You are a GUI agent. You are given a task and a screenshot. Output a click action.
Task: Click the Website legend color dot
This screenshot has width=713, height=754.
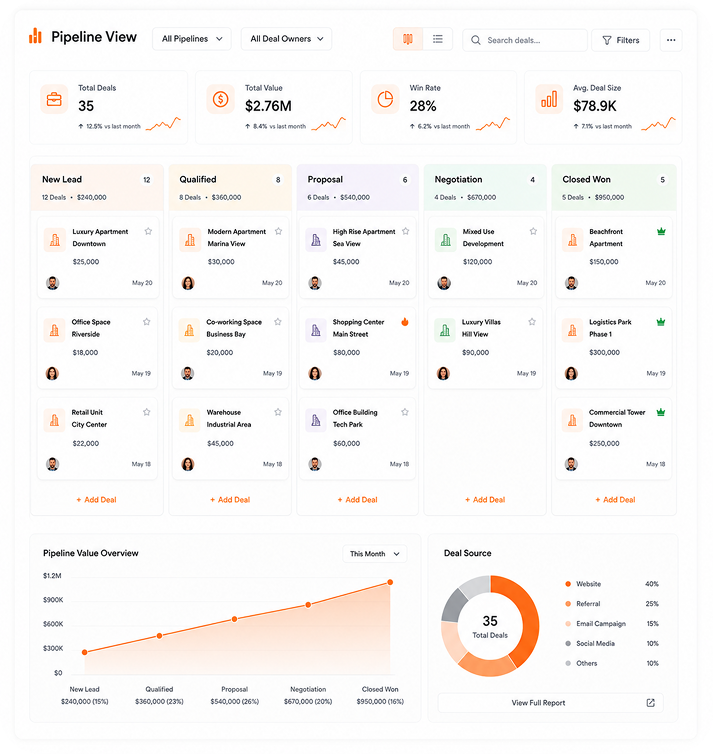[x=568, y=584]
